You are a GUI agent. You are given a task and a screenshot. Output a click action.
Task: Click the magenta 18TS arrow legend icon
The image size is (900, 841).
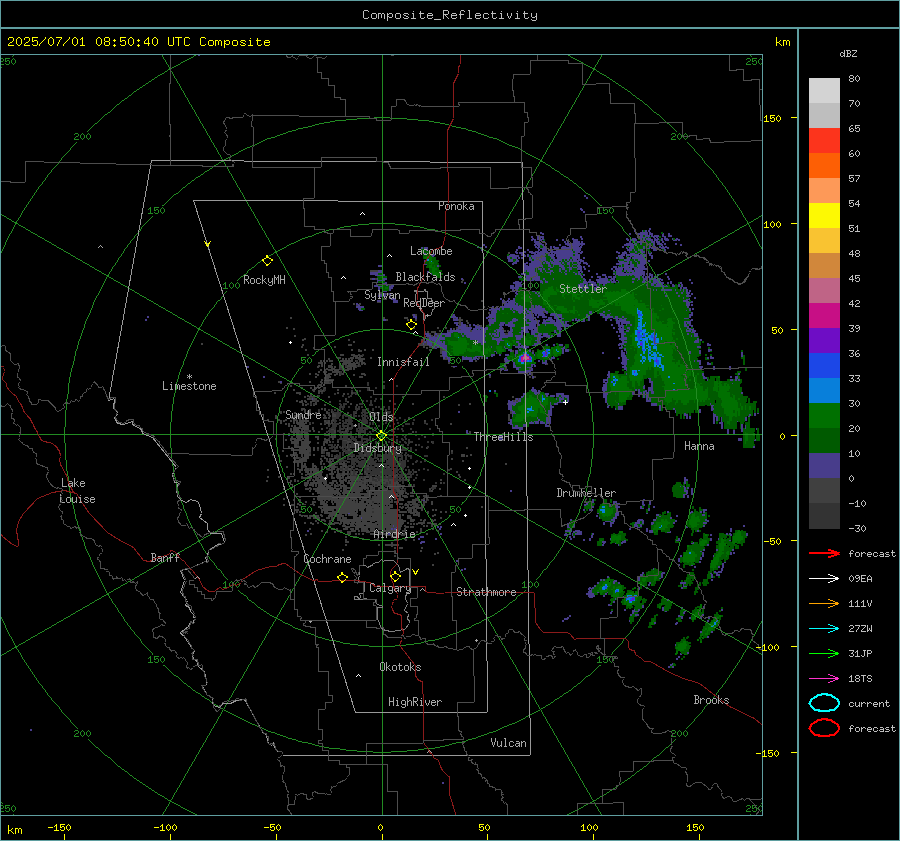(x=824, y=679)
